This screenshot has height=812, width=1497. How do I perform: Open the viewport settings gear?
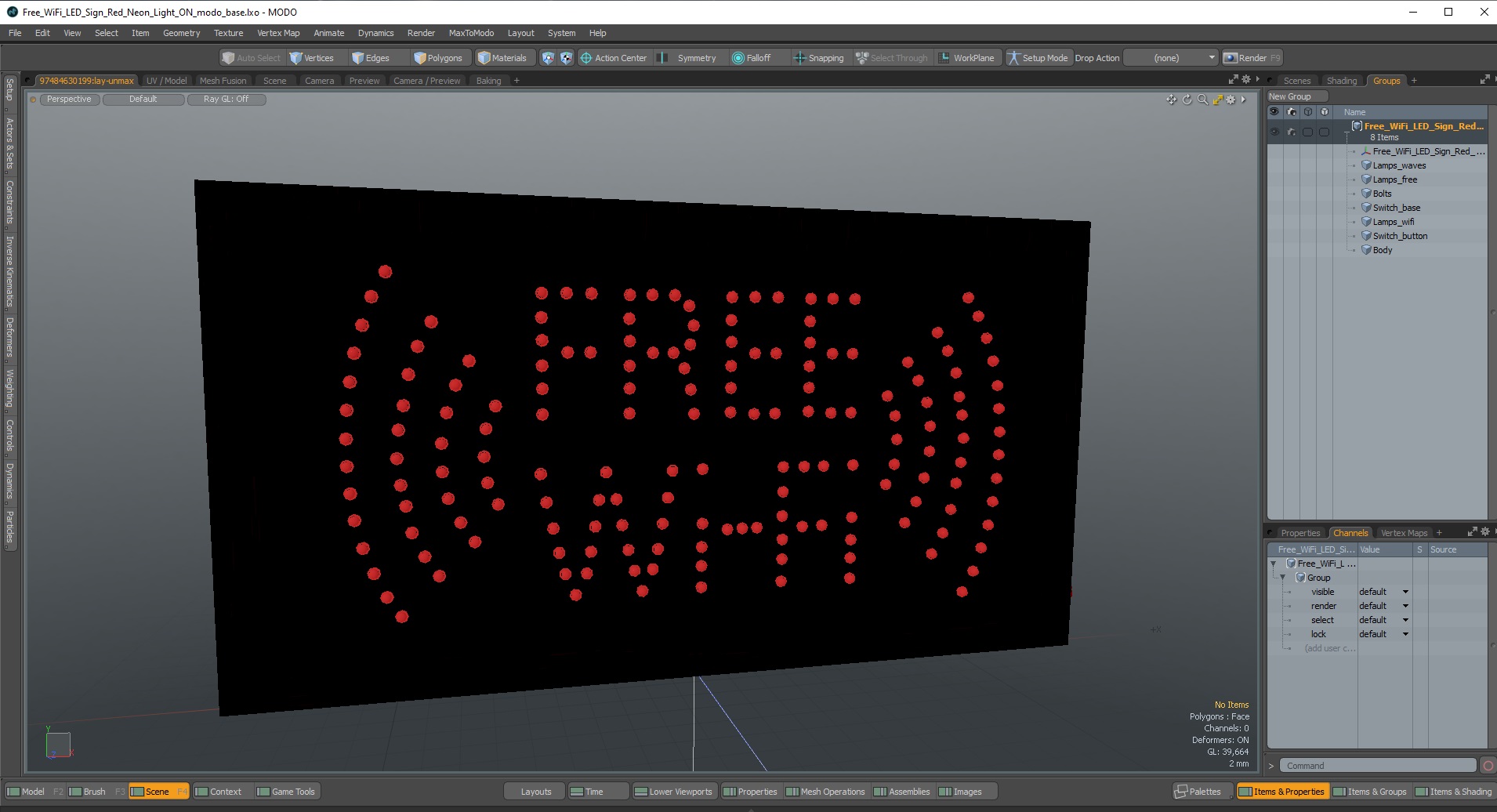point(1231,100)
